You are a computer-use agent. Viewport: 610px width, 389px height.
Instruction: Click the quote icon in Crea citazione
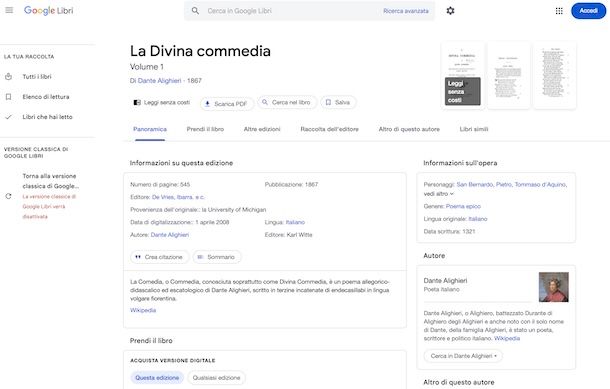coord(138,257)
